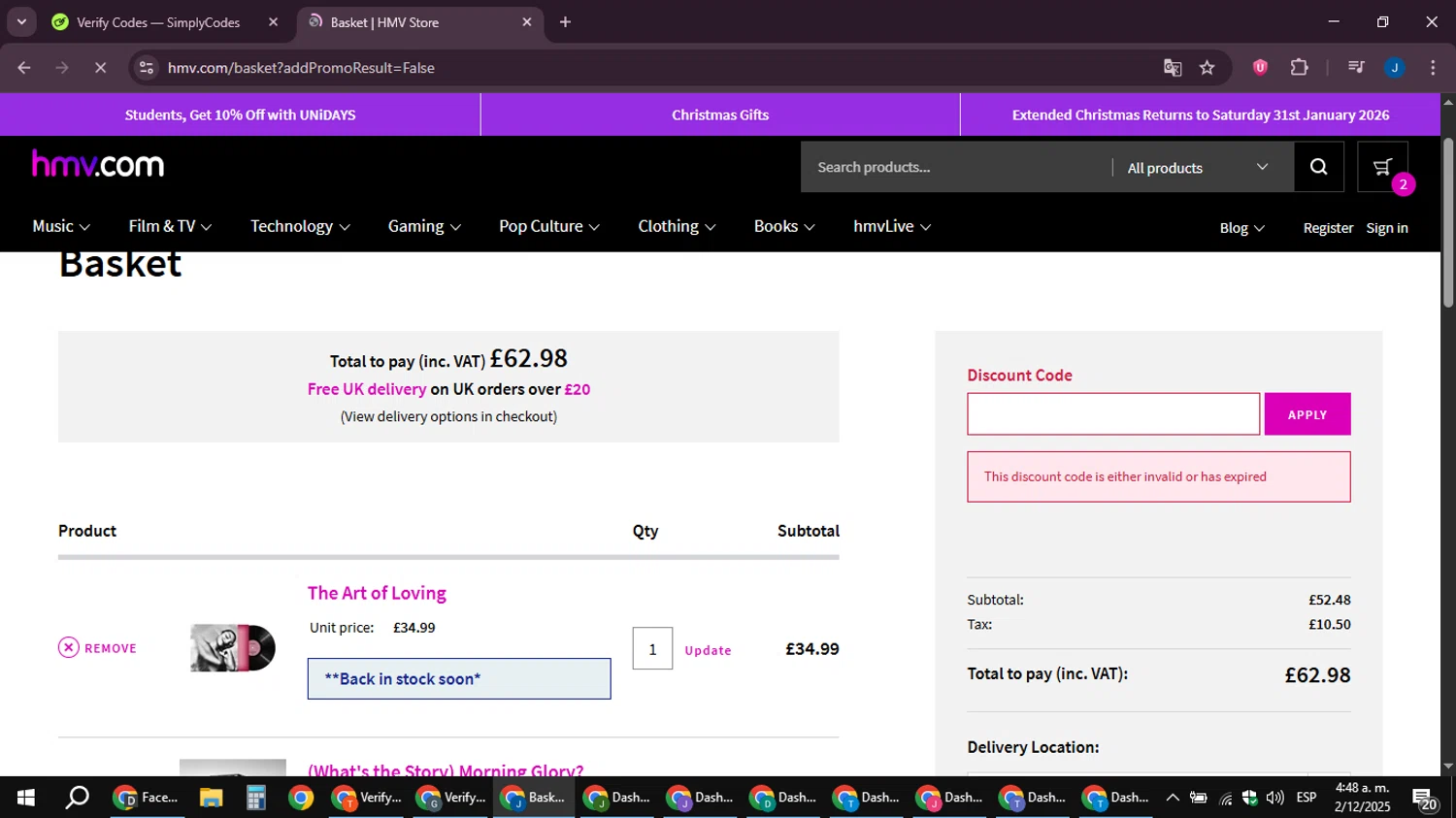Viewport: 1456px width, 818px height.
Task: Open the Extensions puzzle icon
Action: point(1299,68)
